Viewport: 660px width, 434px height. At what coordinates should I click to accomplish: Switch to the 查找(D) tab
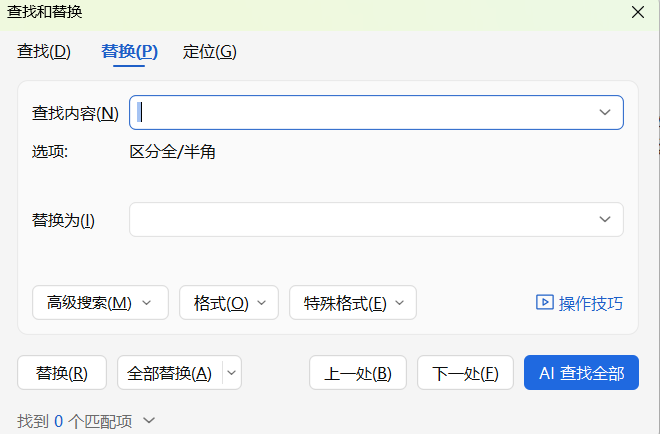(44, 52)
